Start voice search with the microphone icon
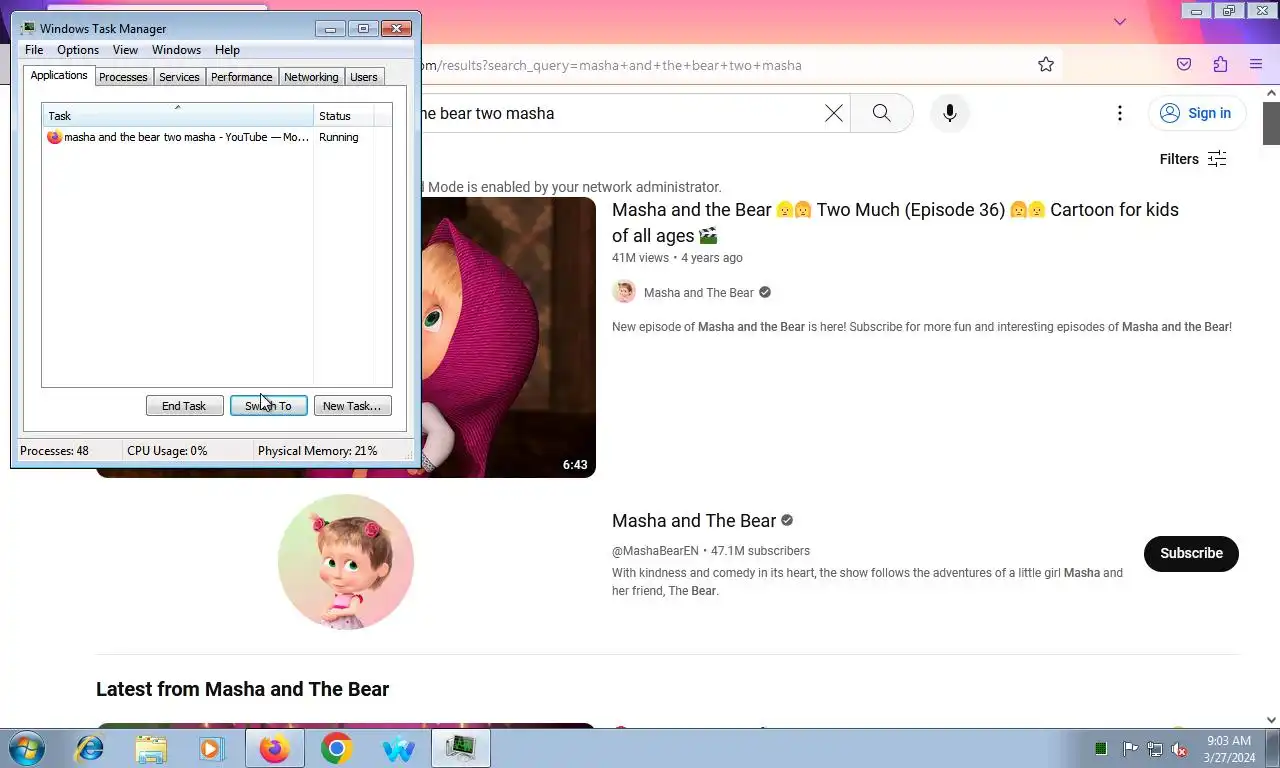The width and height of the screenshot is (1280, 768). [x=950, y=113]
